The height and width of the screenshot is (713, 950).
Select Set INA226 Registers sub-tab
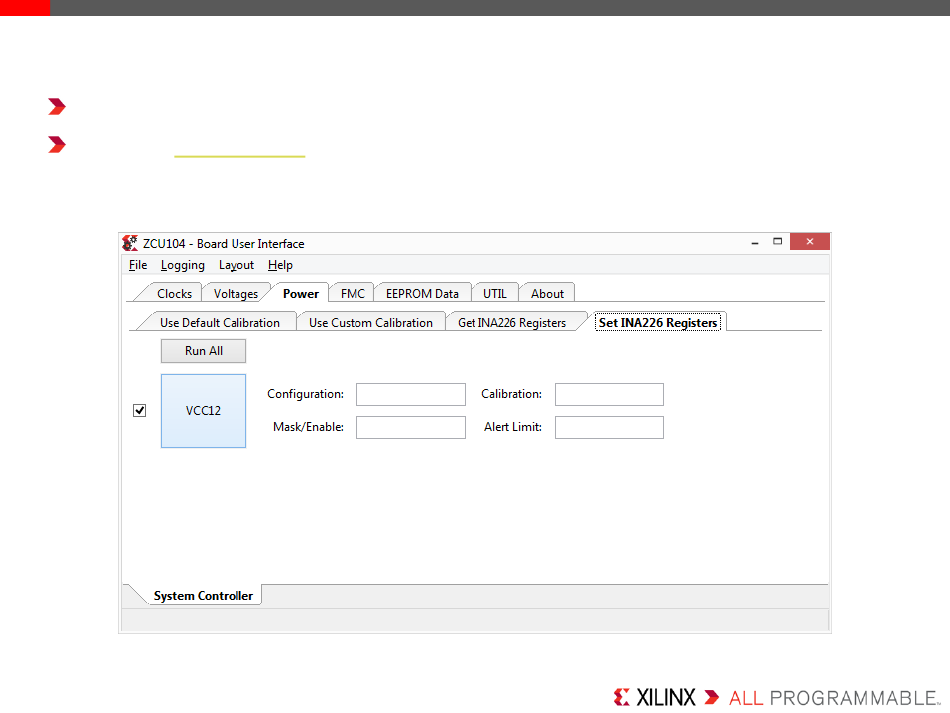tap(658, 322)
